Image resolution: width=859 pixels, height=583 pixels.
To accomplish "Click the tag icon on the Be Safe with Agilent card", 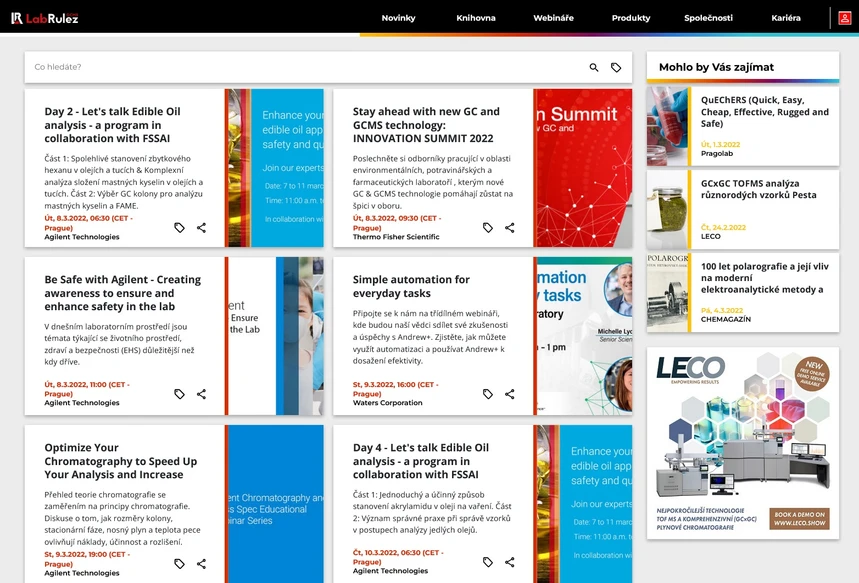I will [x=180, y=394].
